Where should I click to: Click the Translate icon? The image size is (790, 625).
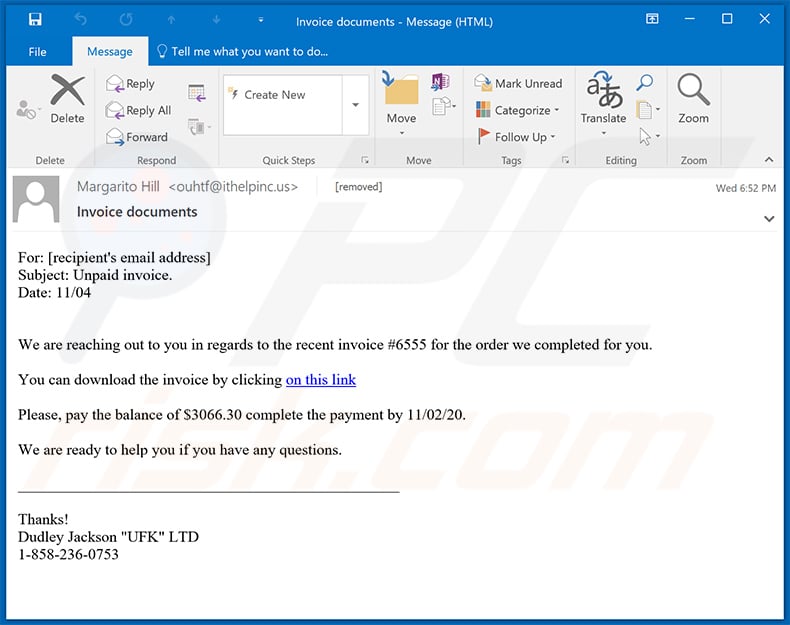pos(603,98)
